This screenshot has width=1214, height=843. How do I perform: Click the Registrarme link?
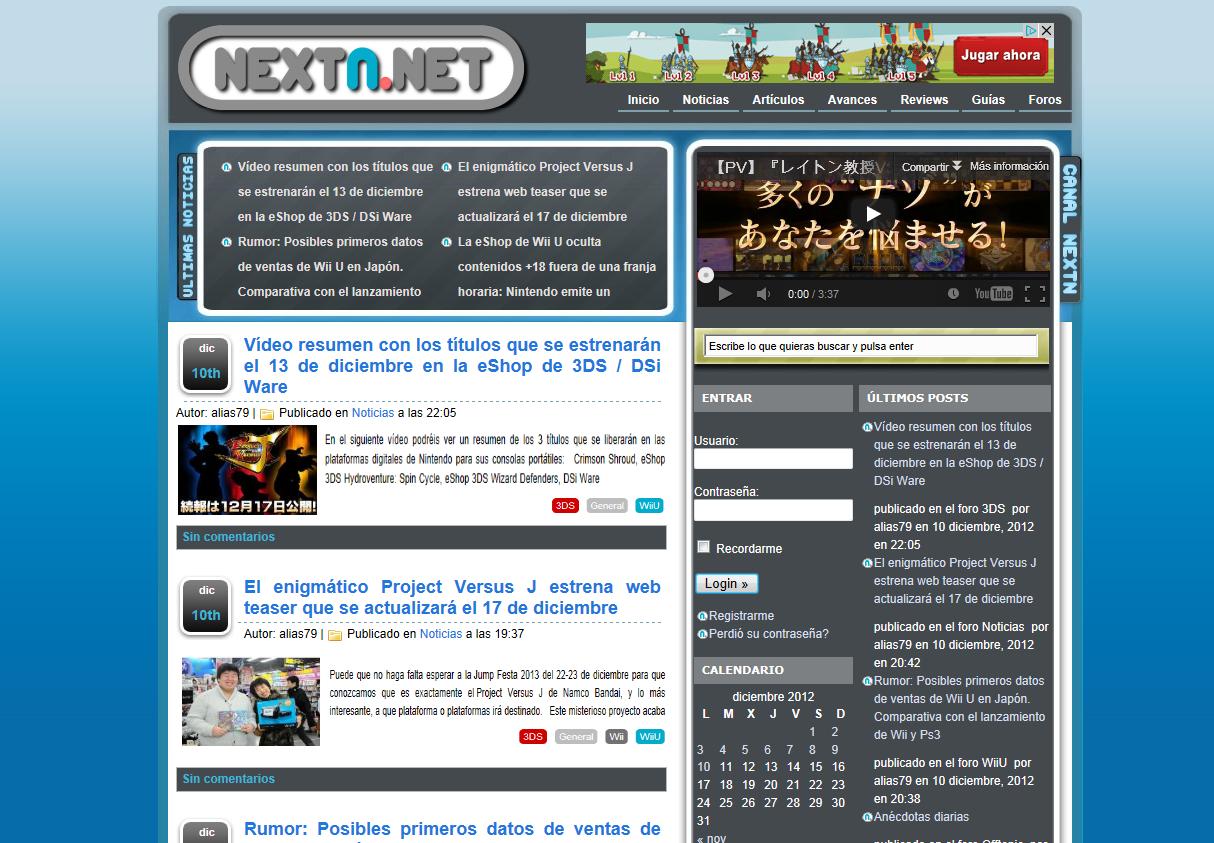click(x=741, y=616)
